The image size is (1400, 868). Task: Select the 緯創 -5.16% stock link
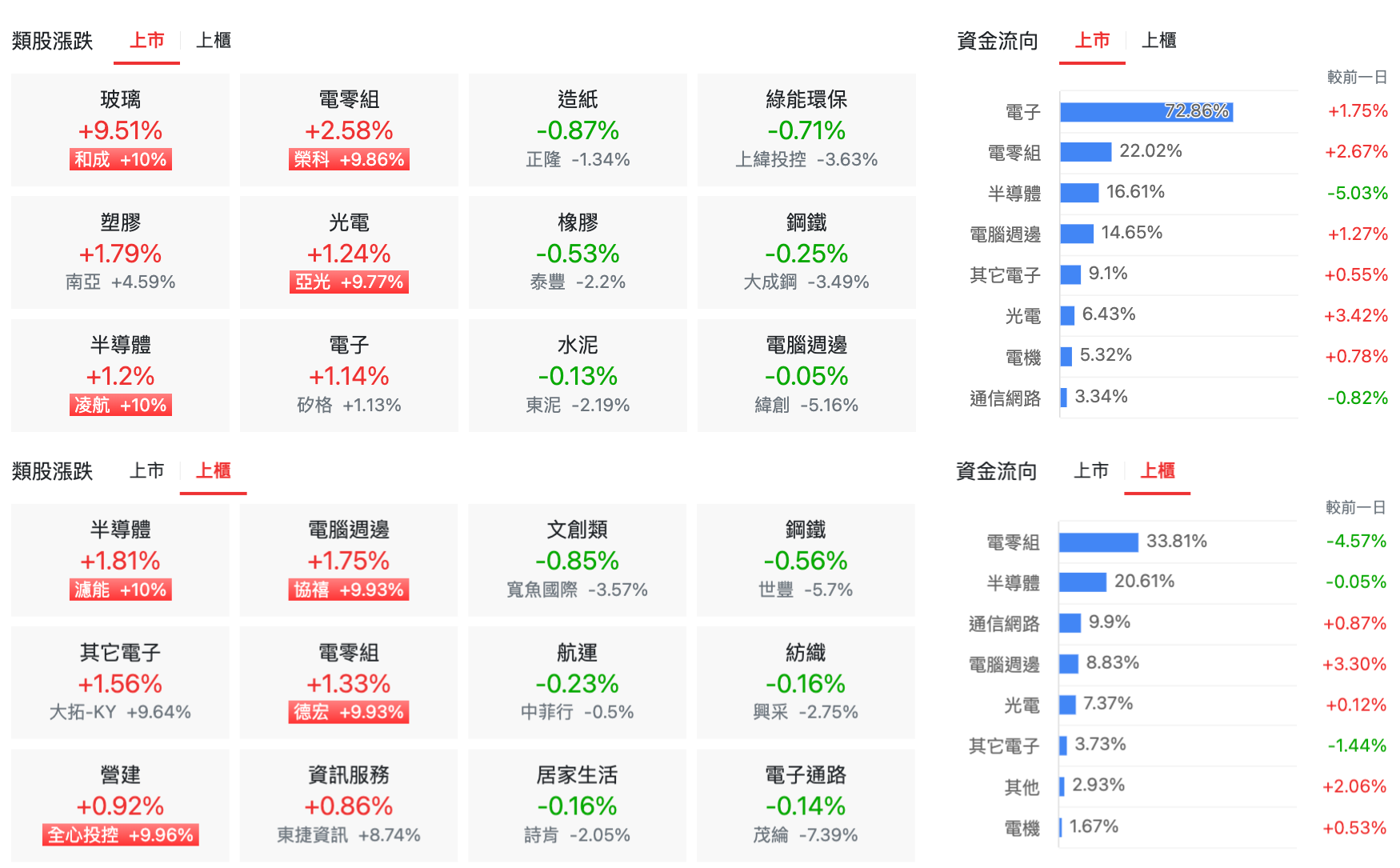[806, 405]
